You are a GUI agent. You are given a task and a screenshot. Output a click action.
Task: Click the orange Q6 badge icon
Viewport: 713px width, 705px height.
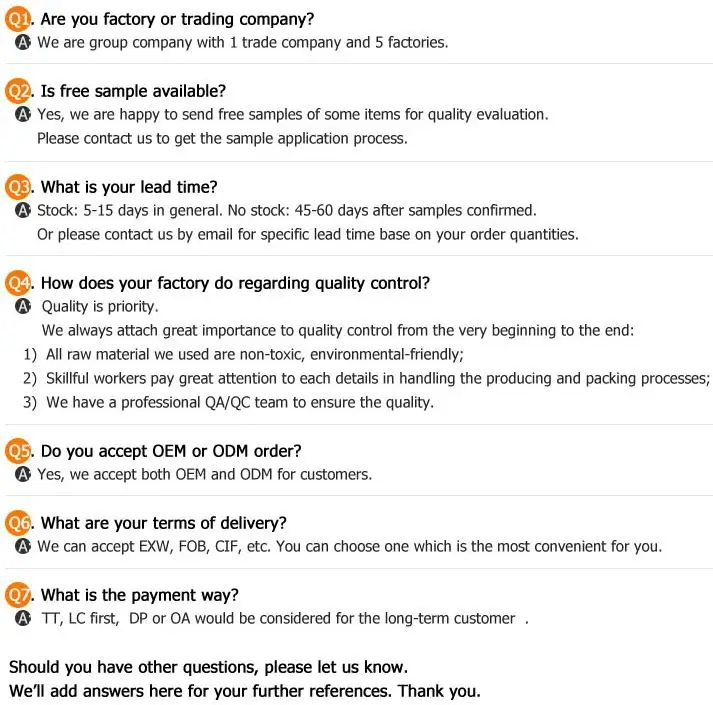click(x=18, y=523)
